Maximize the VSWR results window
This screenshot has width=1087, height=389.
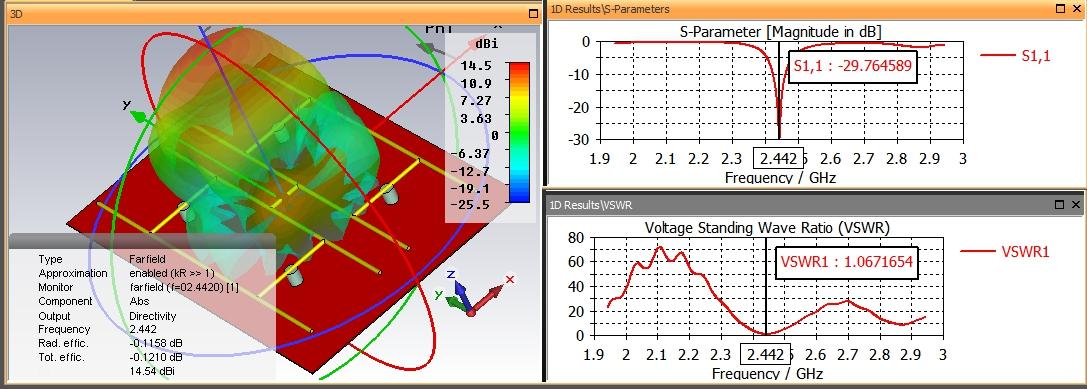click(1060, 205)
